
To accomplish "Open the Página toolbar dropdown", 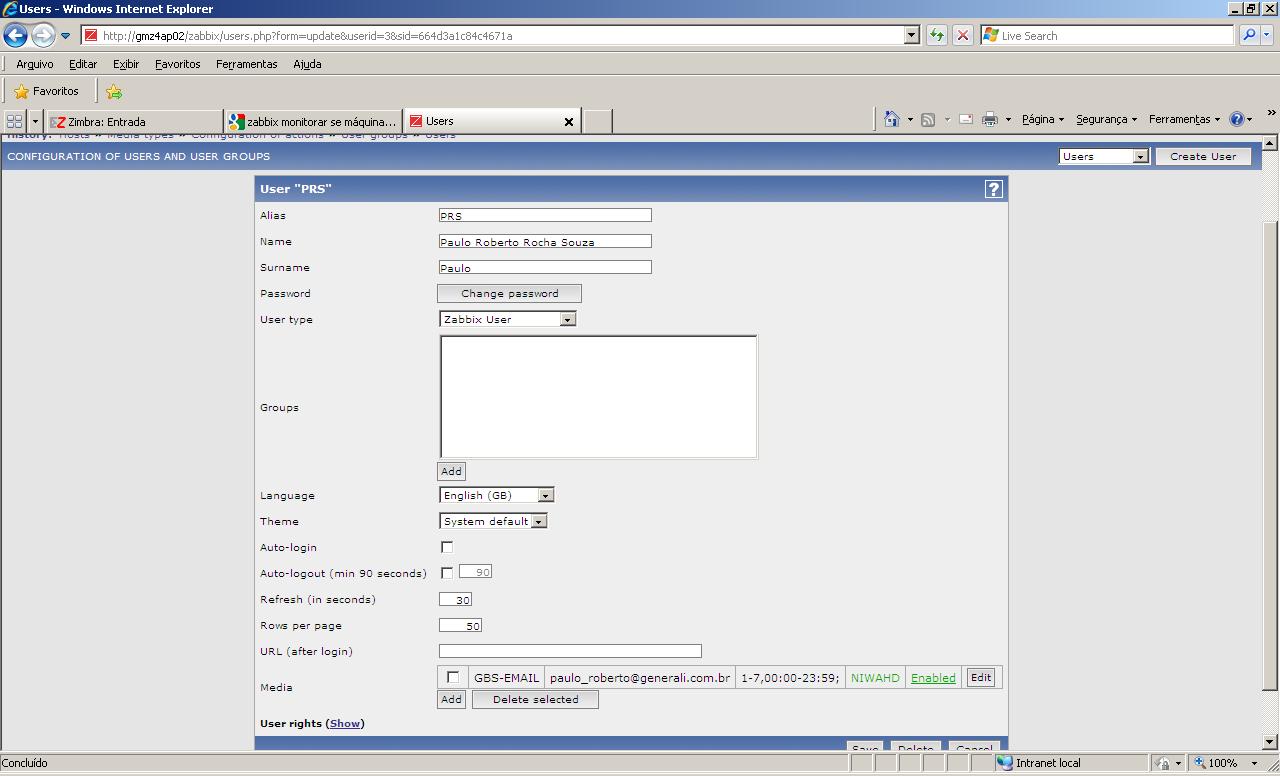I will pos(1042,119).
